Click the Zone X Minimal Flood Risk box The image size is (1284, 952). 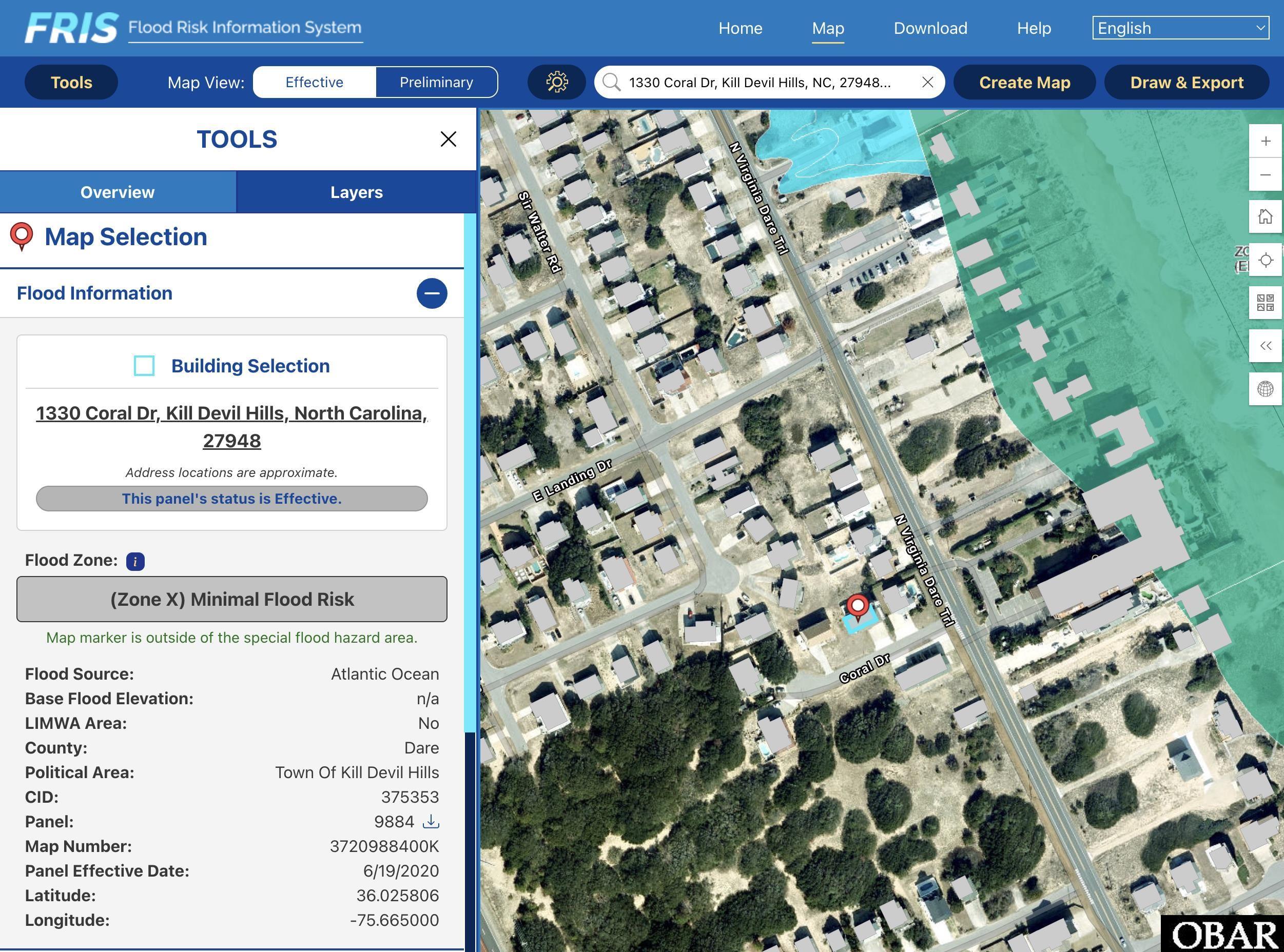click(x=232, y=599)
